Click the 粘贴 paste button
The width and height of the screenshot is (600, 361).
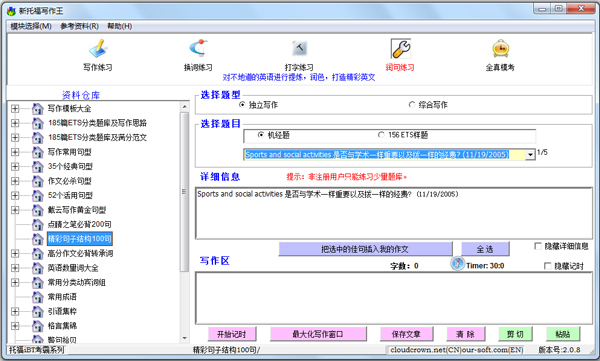pos(563,334)
